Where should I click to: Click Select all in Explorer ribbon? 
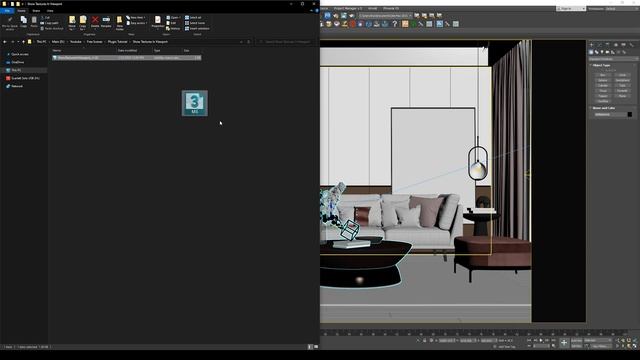pos(193,18)
